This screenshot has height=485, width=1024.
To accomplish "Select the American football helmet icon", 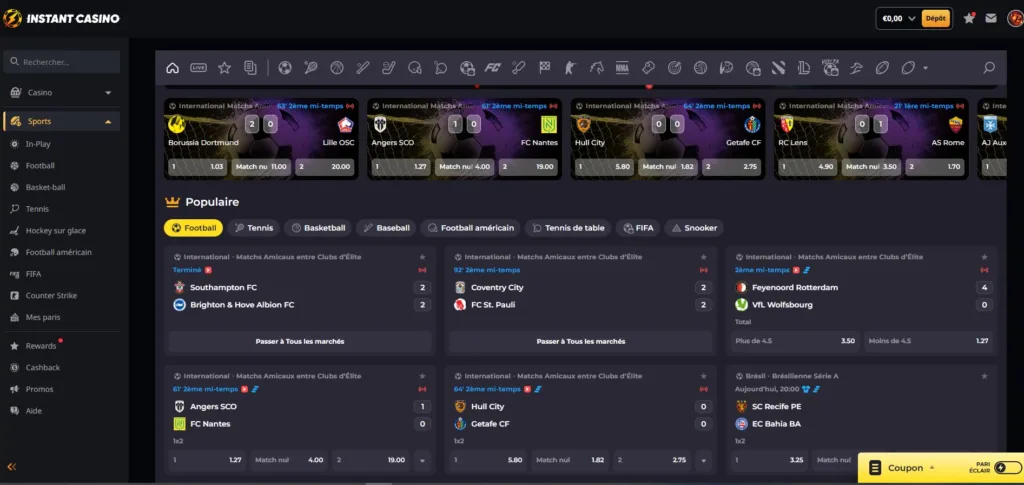I will point(415,67).
